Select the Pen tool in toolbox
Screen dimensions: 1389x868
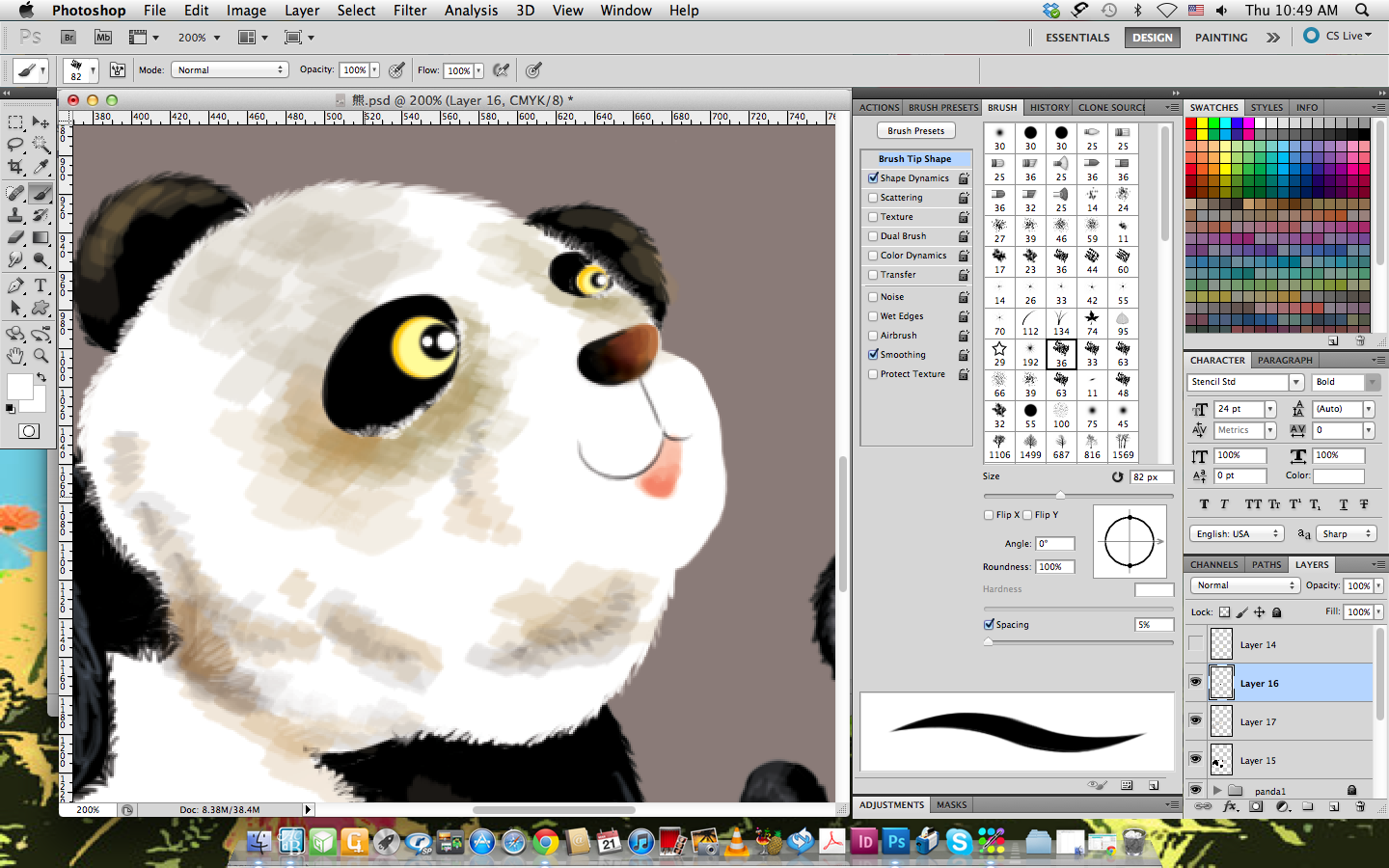pos(15,285)
